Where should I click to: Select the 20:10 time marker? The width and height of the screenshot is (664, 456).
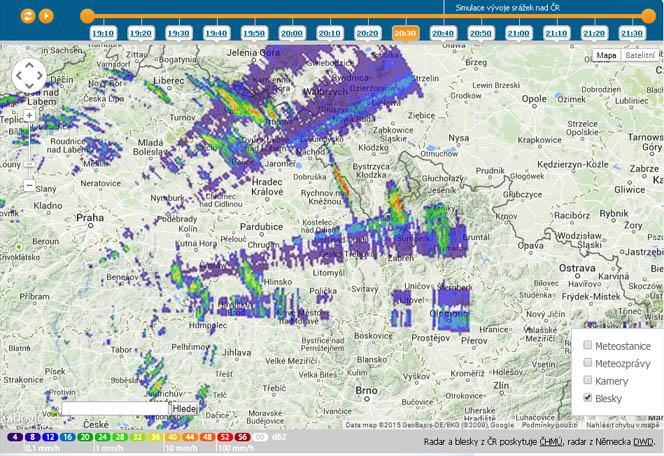329,33
